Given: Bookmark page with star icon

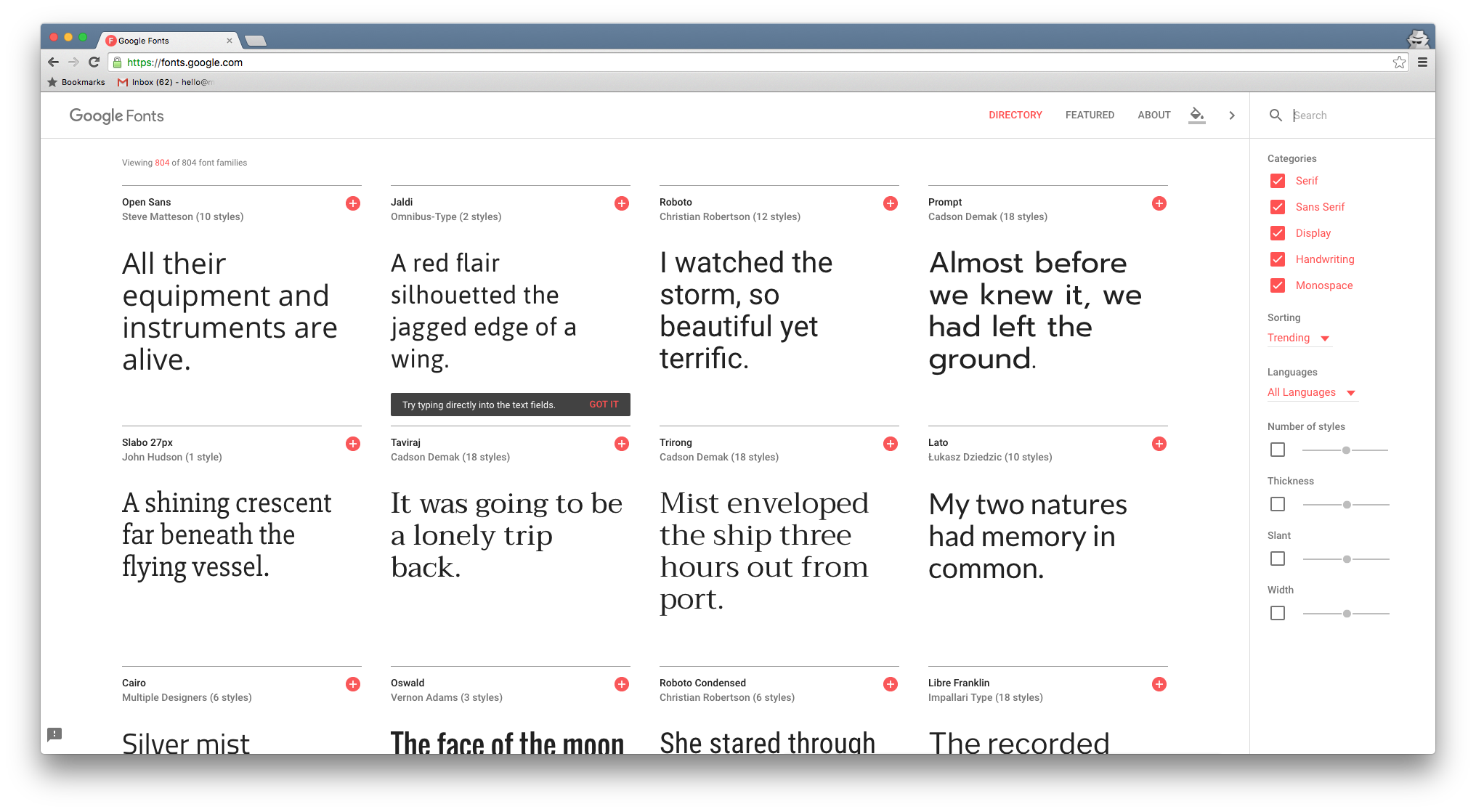Looking at the screenshot, I should [1399, 62].
